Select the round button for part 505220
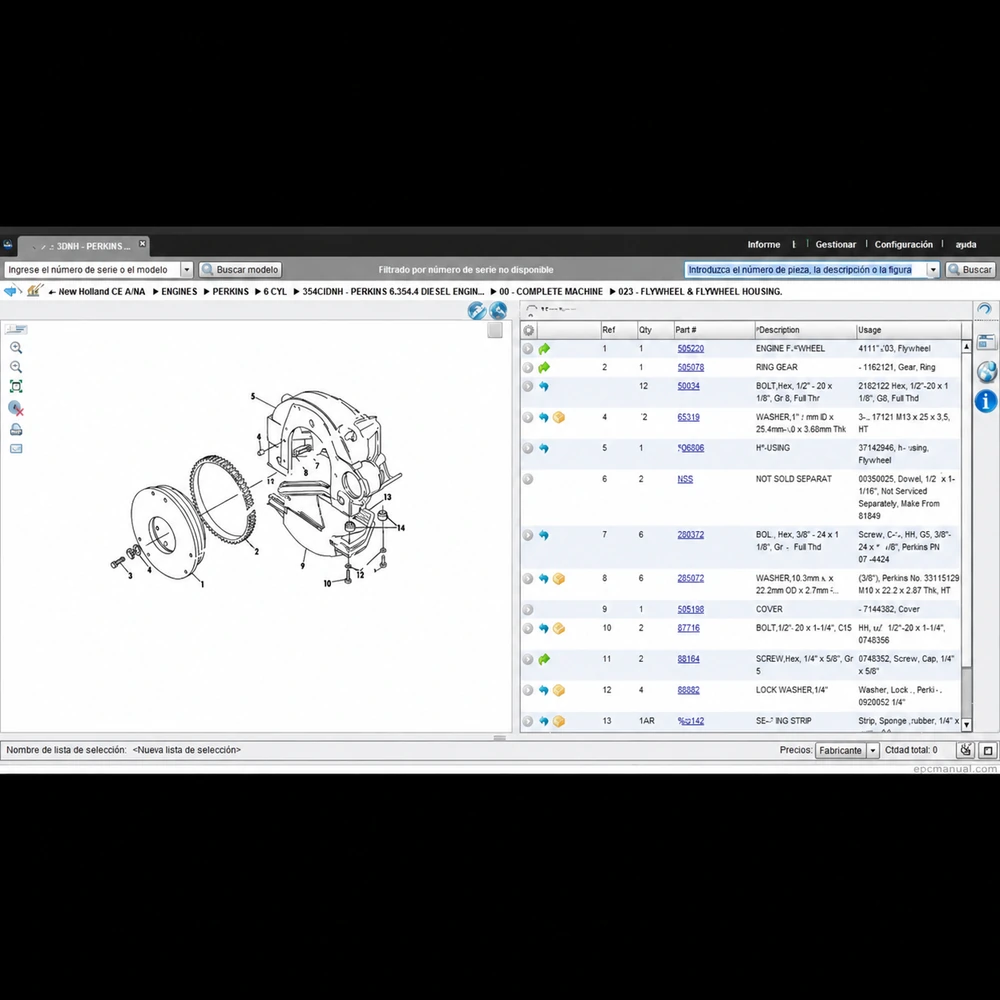This screenshot has width=1000, height=1000. pos(527,349)
